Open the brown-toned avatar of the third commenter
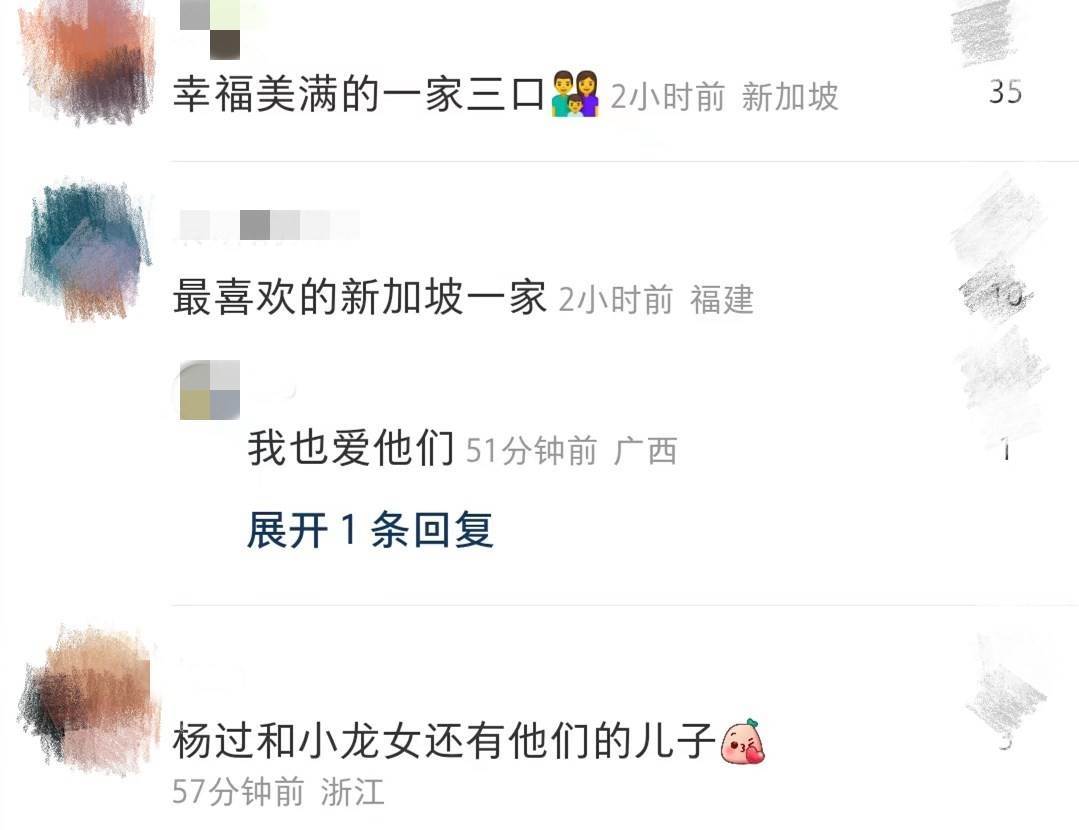Image resolution: width=1079 pixels, height=830 pixels. 88,699
